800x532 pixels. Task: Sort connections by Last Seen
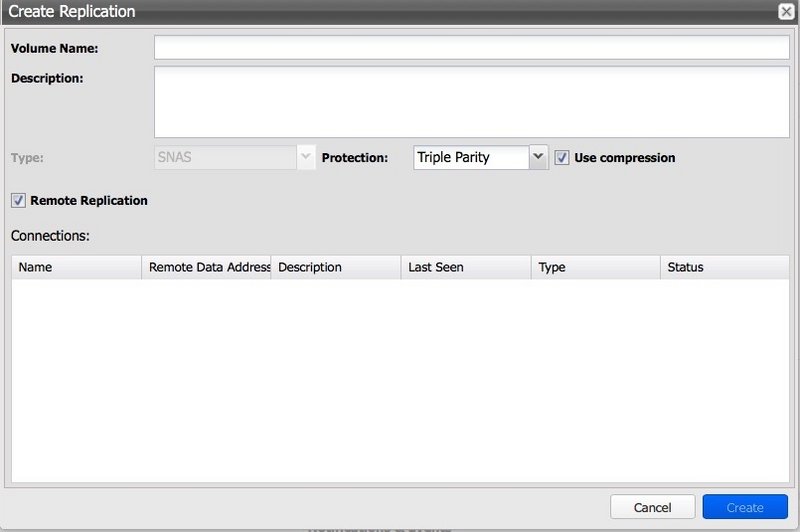(x=466, y=267)
